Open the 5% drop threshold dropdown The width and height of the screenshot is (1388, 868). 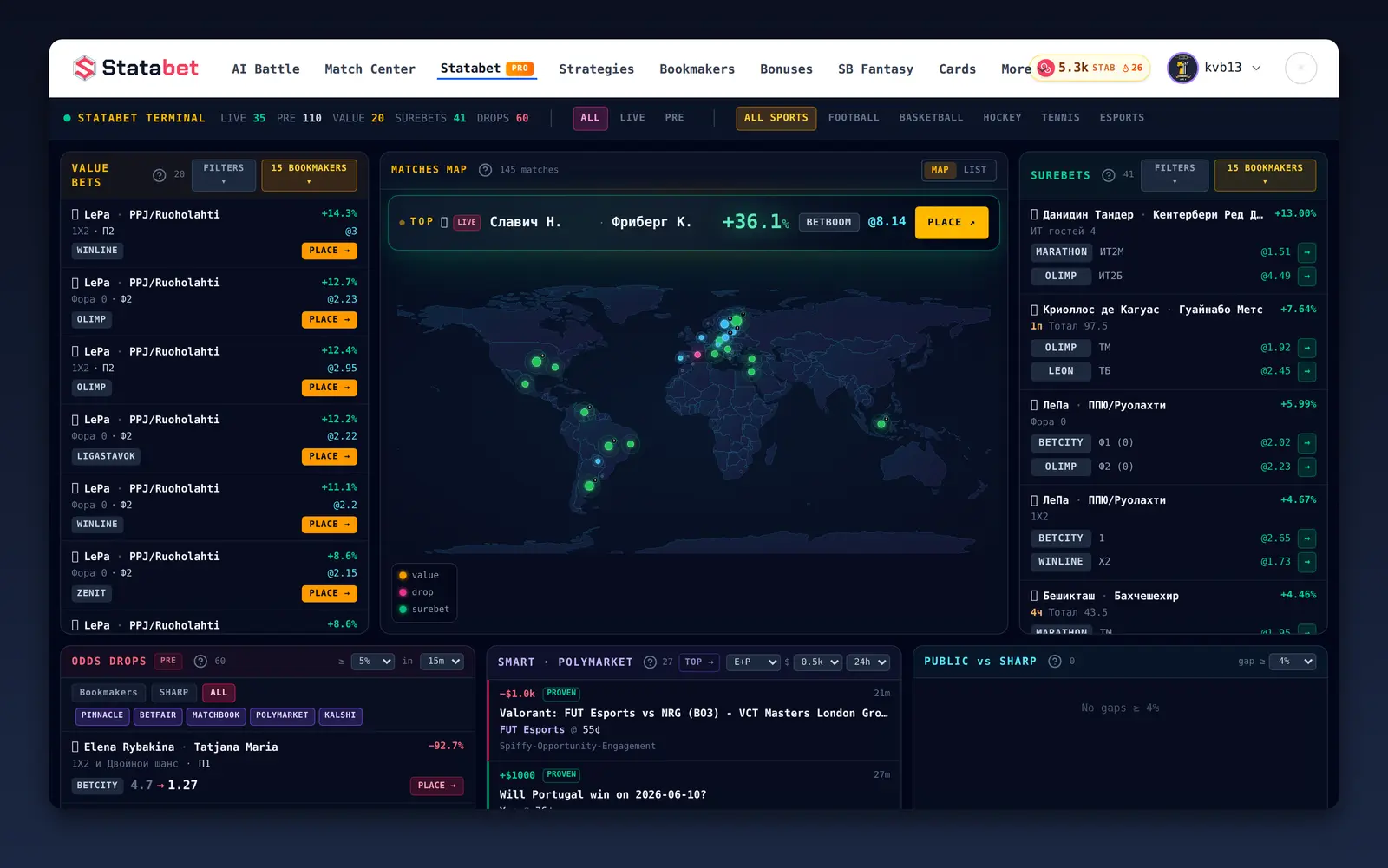coord(372,661)
